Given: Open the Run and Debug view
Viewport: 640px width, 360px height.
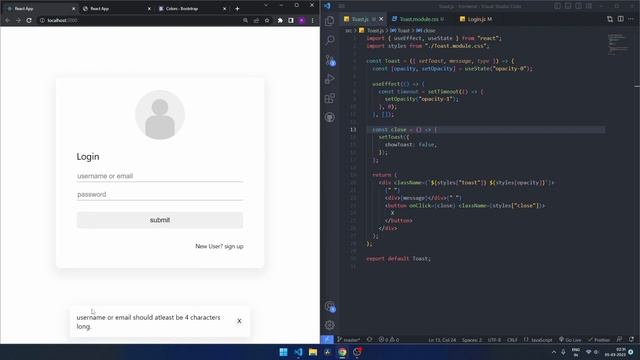Looking at the screenshot, I should (330, 79).
